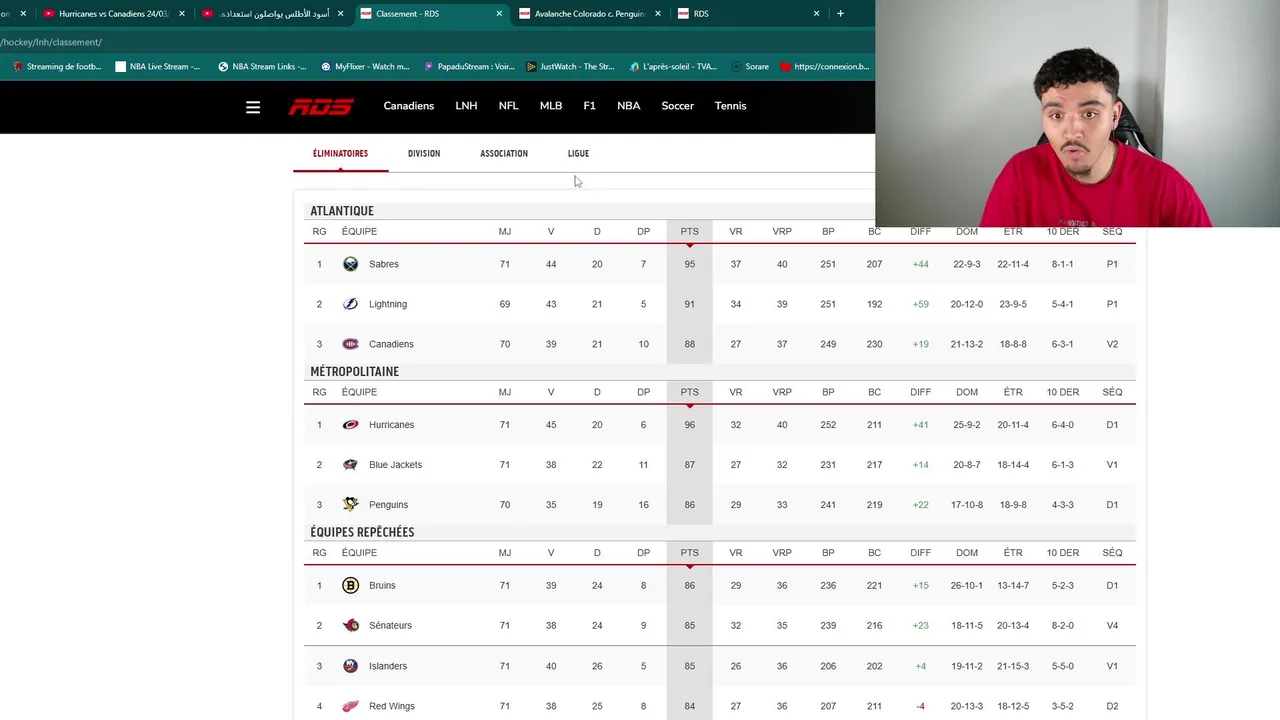The height and width of the screenshot is (720, 1280).
Task: Select the Ligue standings tab
Action: coord(578,154)
